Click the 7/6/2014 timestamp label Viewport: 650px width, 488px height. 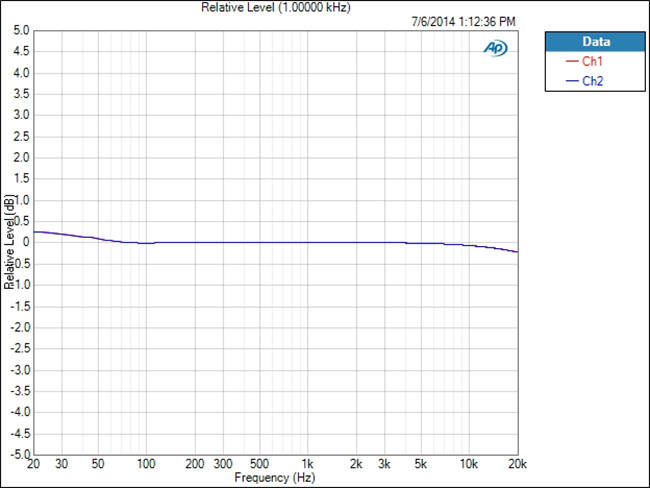pyautogui.click(x=463, y=21)
